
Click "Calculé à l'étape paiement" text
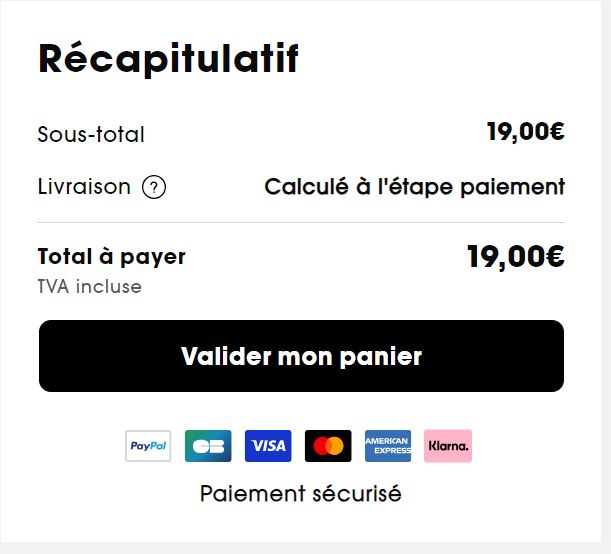click(415, 187)
